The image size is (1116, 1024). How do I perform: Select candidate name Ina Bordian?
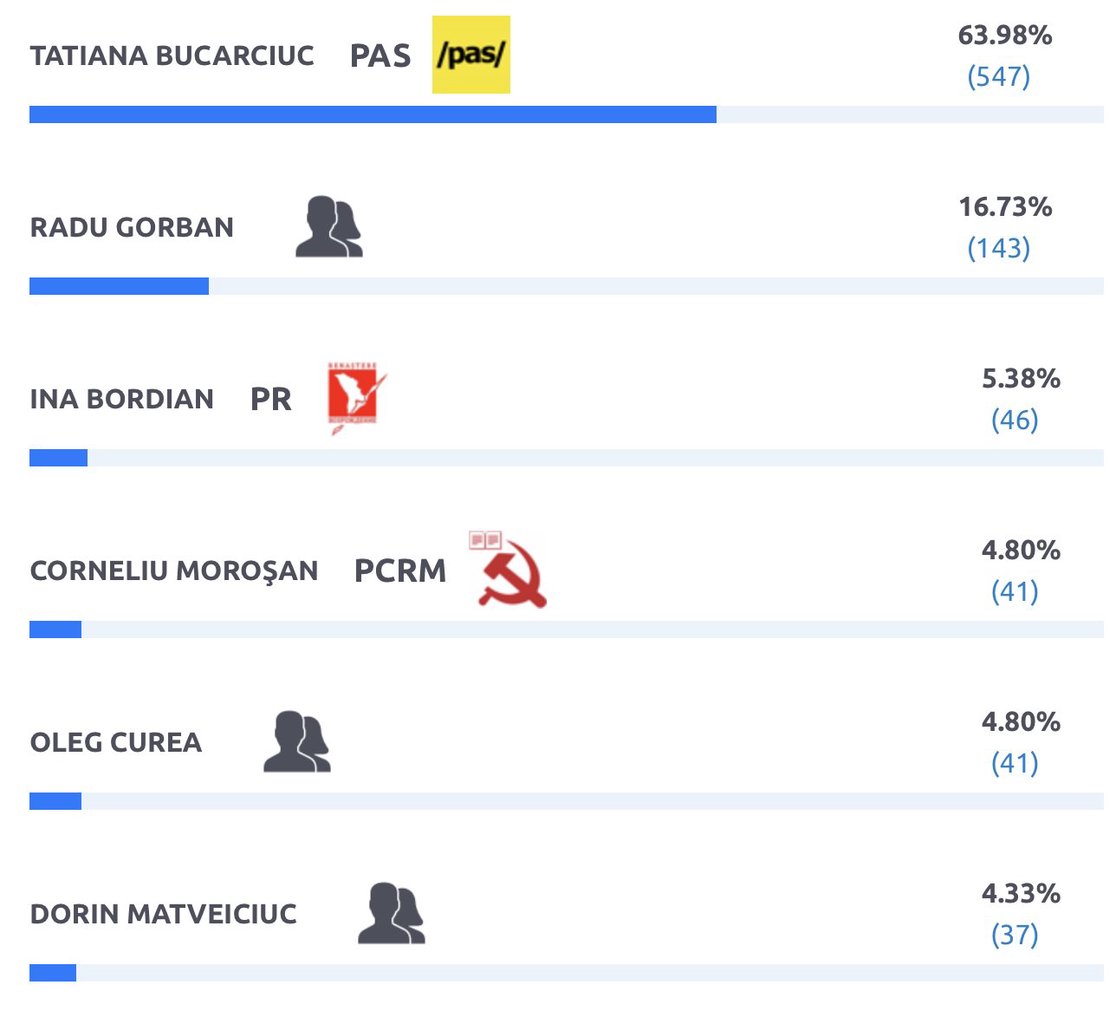pos(122,399)
